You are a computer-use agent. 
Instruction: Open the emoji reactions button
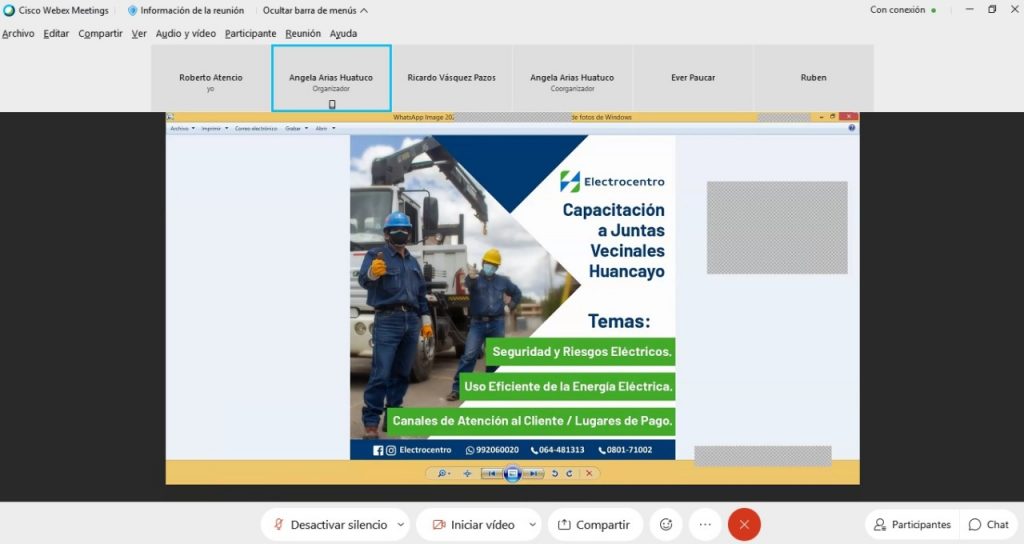pyautogui.click(x=666, y=524)
